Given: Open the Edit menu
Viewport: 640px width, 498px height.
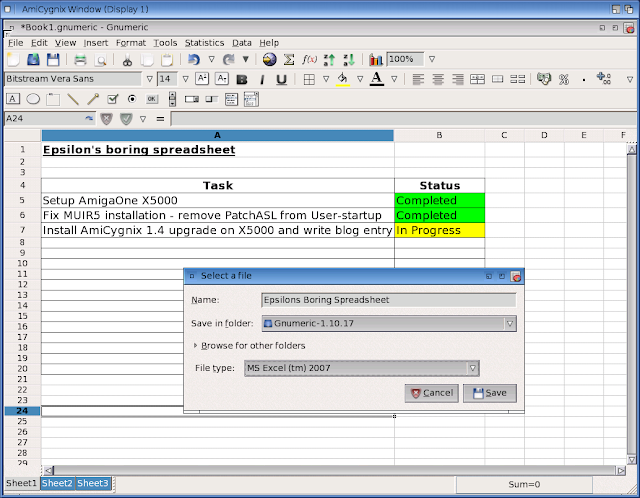Looking at the screenshot, I should 39,43.
